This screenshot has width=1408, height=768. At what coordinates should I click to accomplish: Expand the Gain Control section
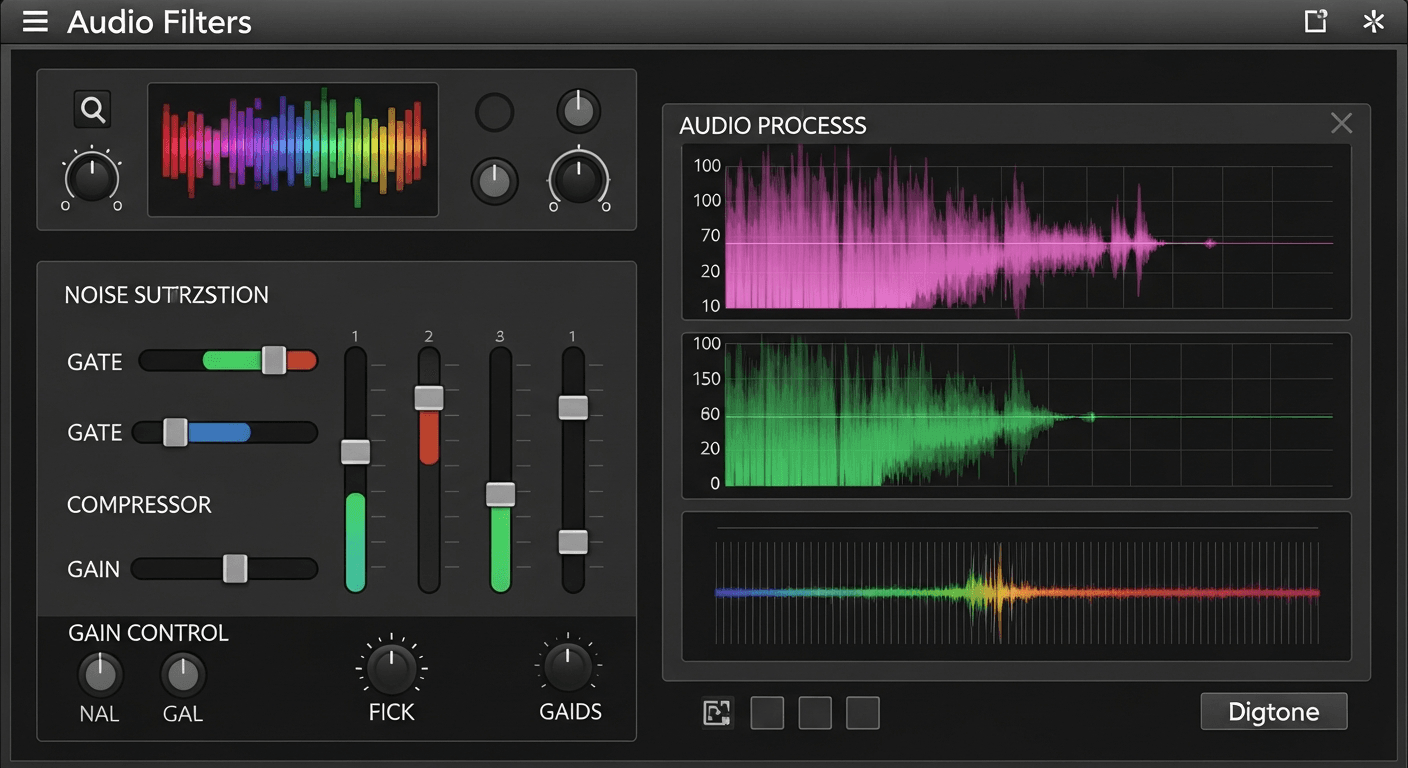coord(148,632)
